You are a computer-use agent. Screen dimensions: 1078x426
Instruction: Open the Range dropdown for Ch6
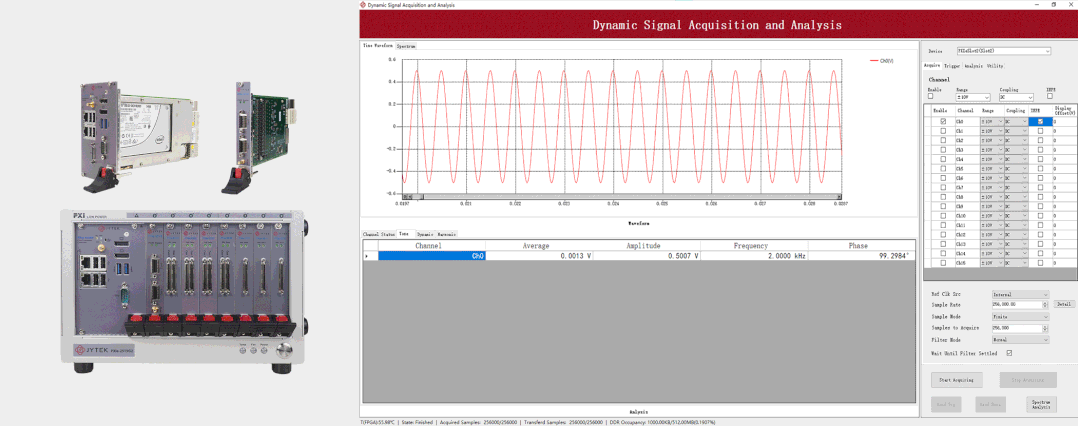tap(991, 178)
